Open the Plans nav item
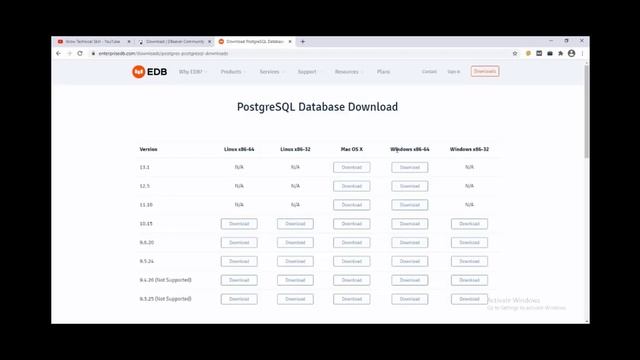 pyautogui.click(x=383, y=72)
